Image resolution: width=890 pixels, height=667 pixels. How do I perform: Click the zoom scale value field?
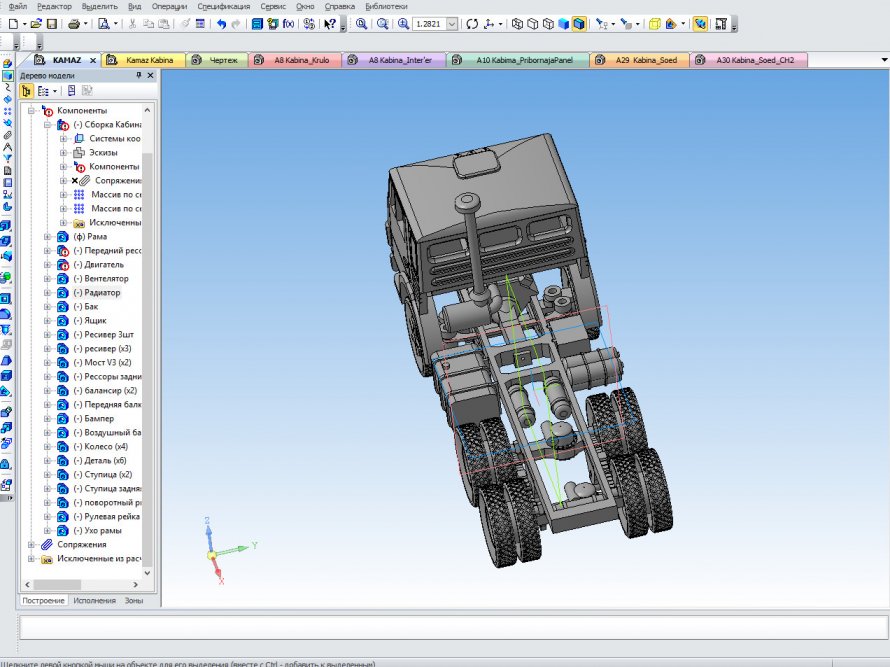pyautogui.click(x=429, y=24)
